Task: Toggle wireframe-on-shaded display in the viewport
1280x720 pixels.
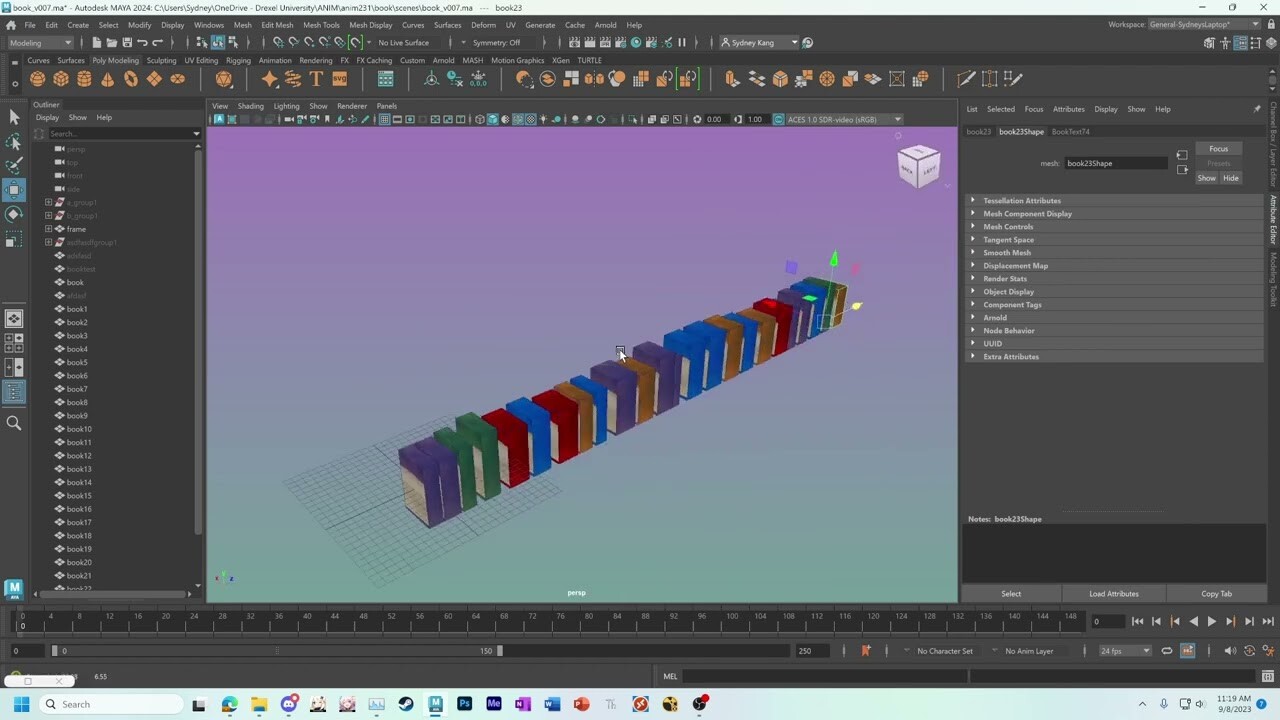Action: click(x=518, y=119)
